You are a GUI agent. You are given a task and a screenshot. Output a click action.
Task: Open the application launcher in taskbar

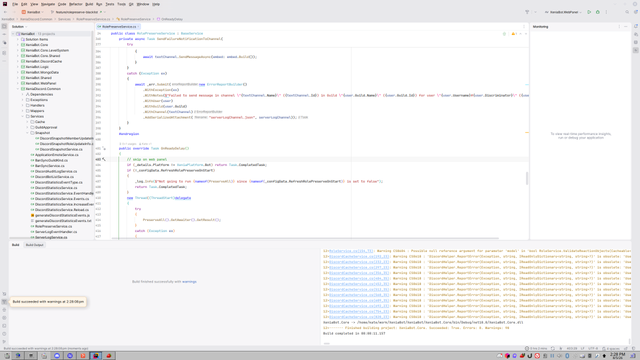[x=7, y=356]
